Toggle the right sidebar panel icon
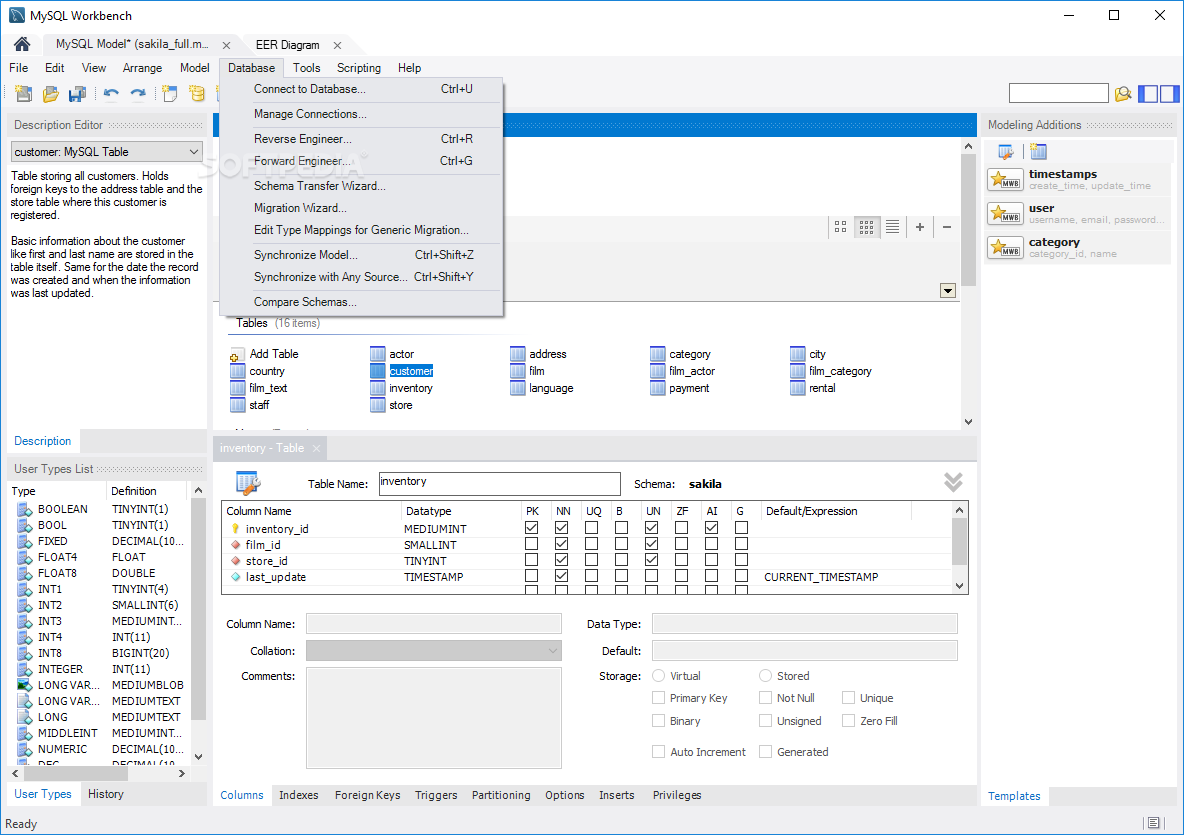Image resolution: width=1184 pixels, height=835 pixels. click(1170, 94)
